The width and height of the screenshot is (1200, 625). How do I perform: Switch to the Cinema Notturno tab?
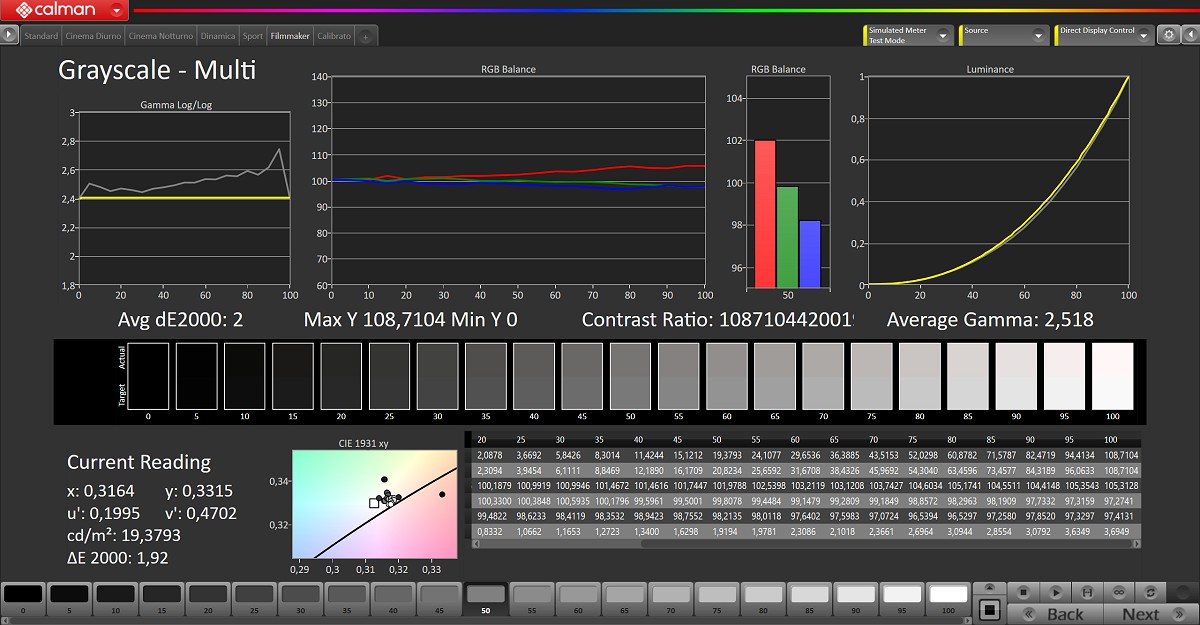[161, 36]
